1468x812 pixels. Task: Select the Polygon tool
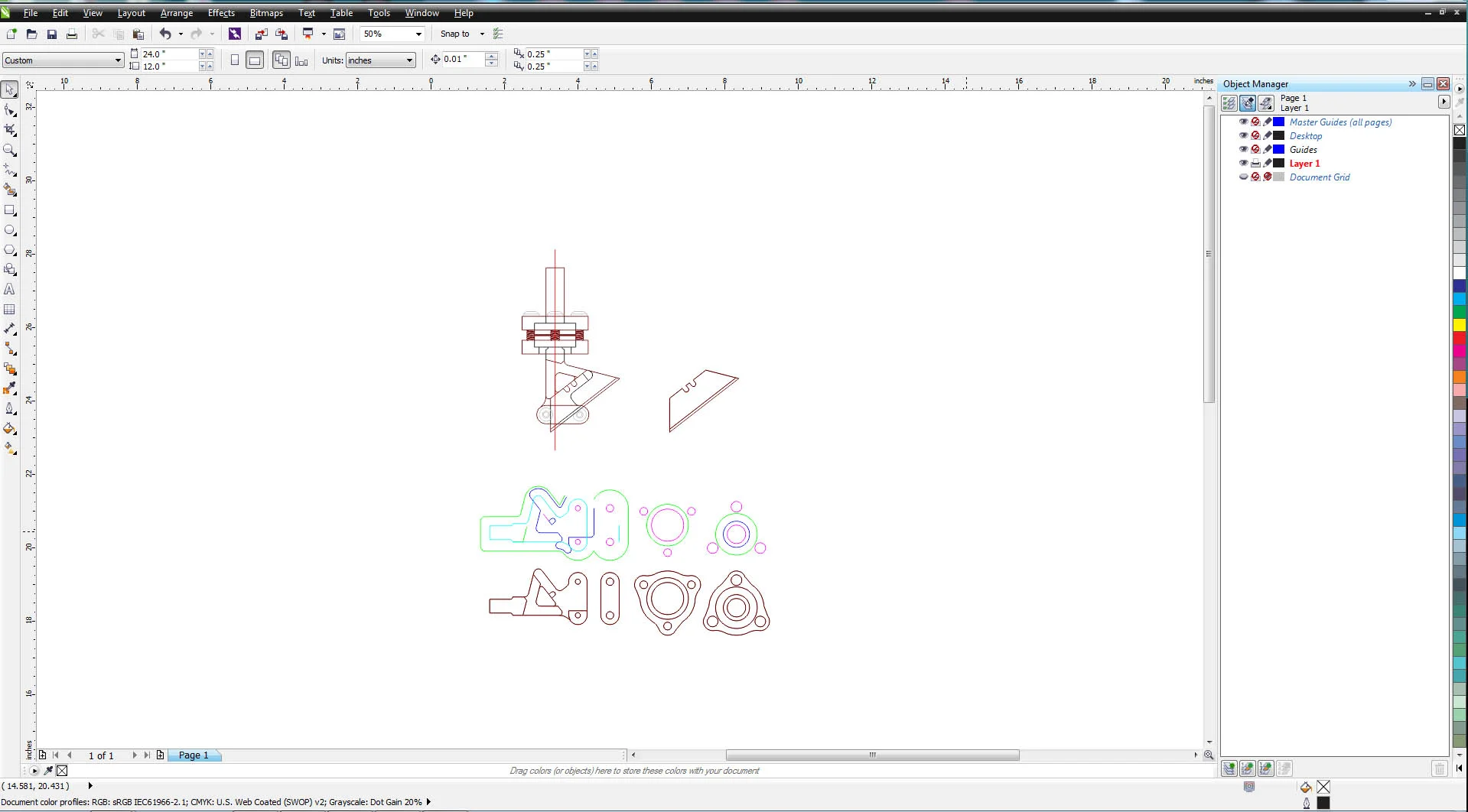click(x=10, y=249)
